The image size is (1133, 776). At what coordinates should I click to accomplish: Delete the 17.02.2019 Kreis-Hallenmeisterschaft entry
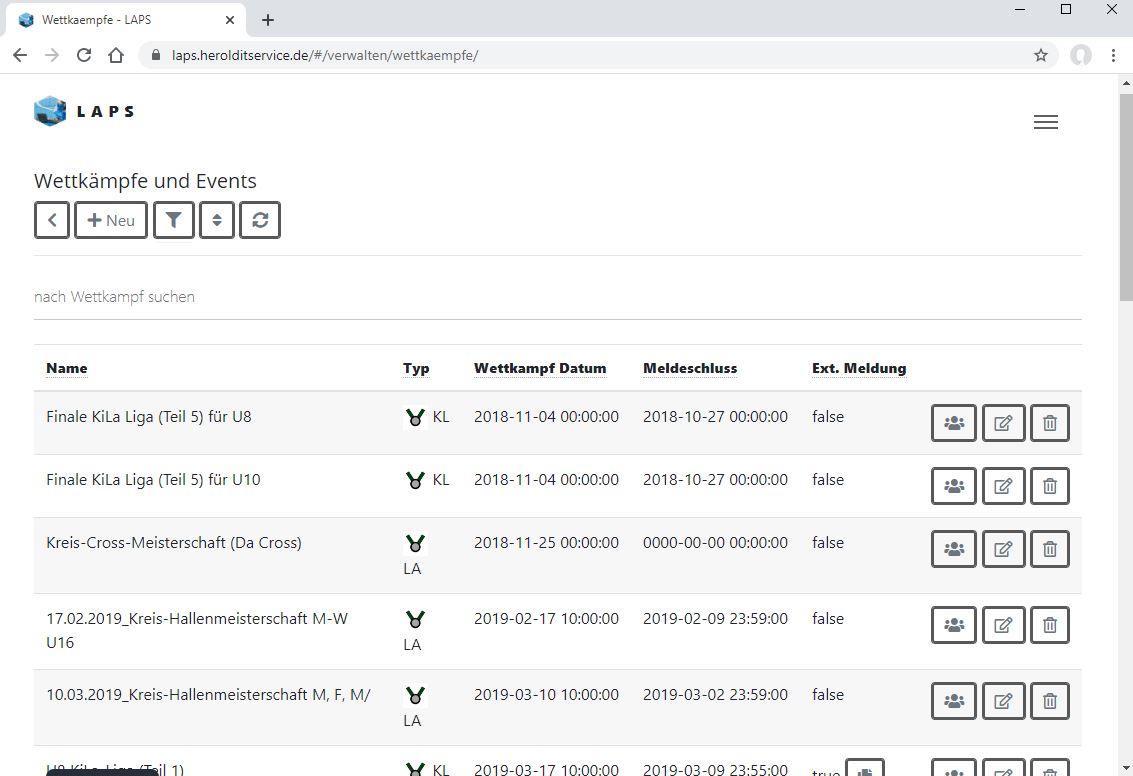[x=1050, y=625]
